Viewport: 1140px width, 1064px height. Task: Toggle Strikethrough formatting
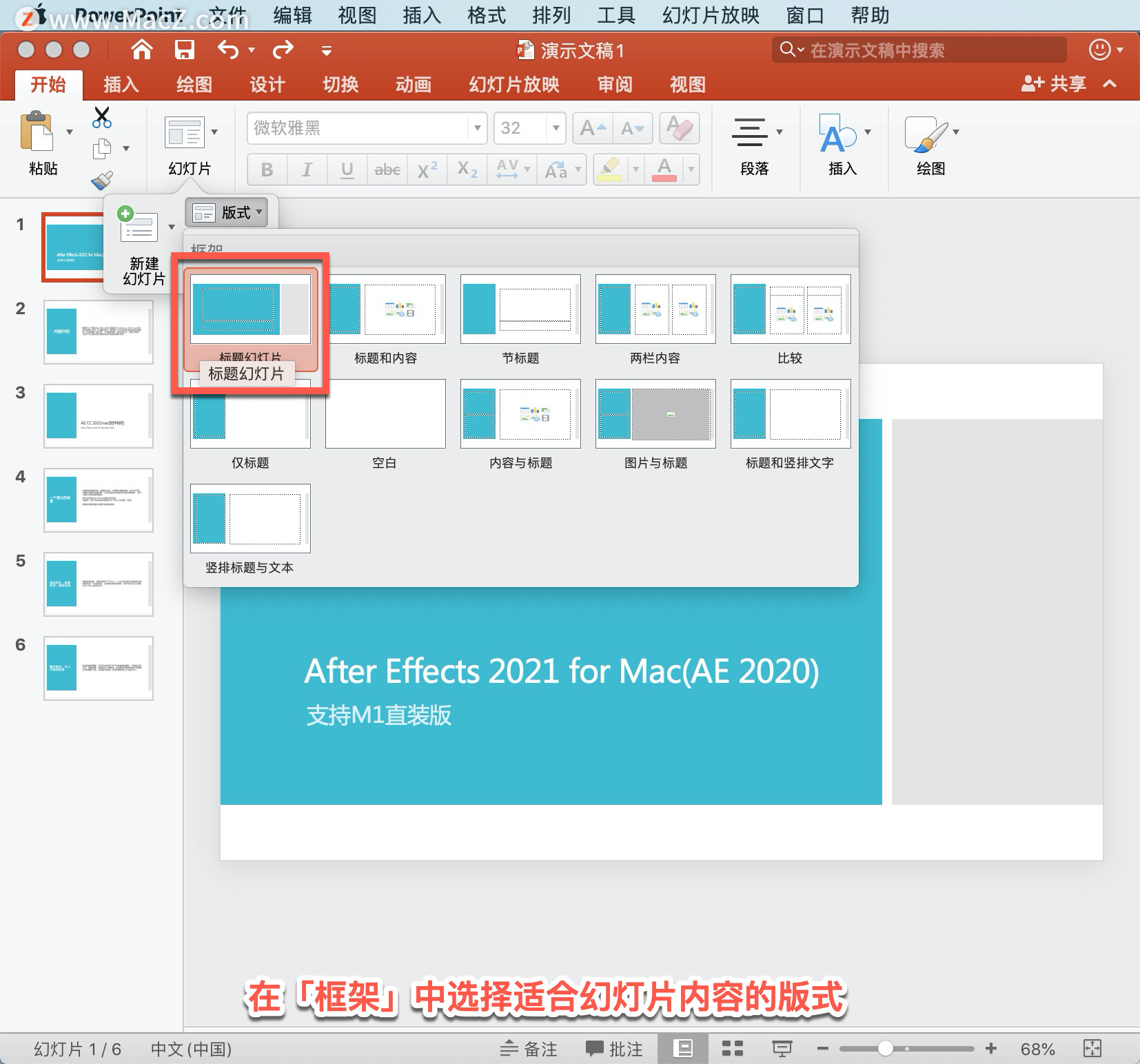387,170
